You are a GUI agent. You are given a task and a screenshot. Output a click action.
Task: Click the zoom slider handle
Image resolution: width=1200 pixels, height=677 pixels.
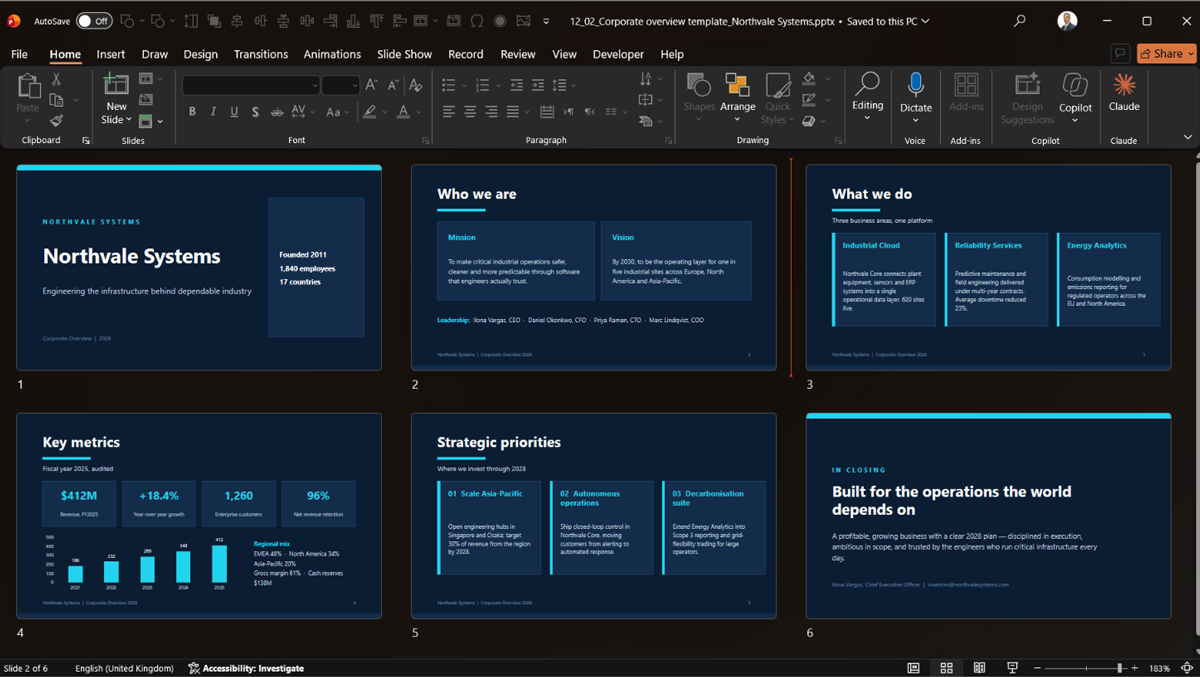tap(1120, 668)
